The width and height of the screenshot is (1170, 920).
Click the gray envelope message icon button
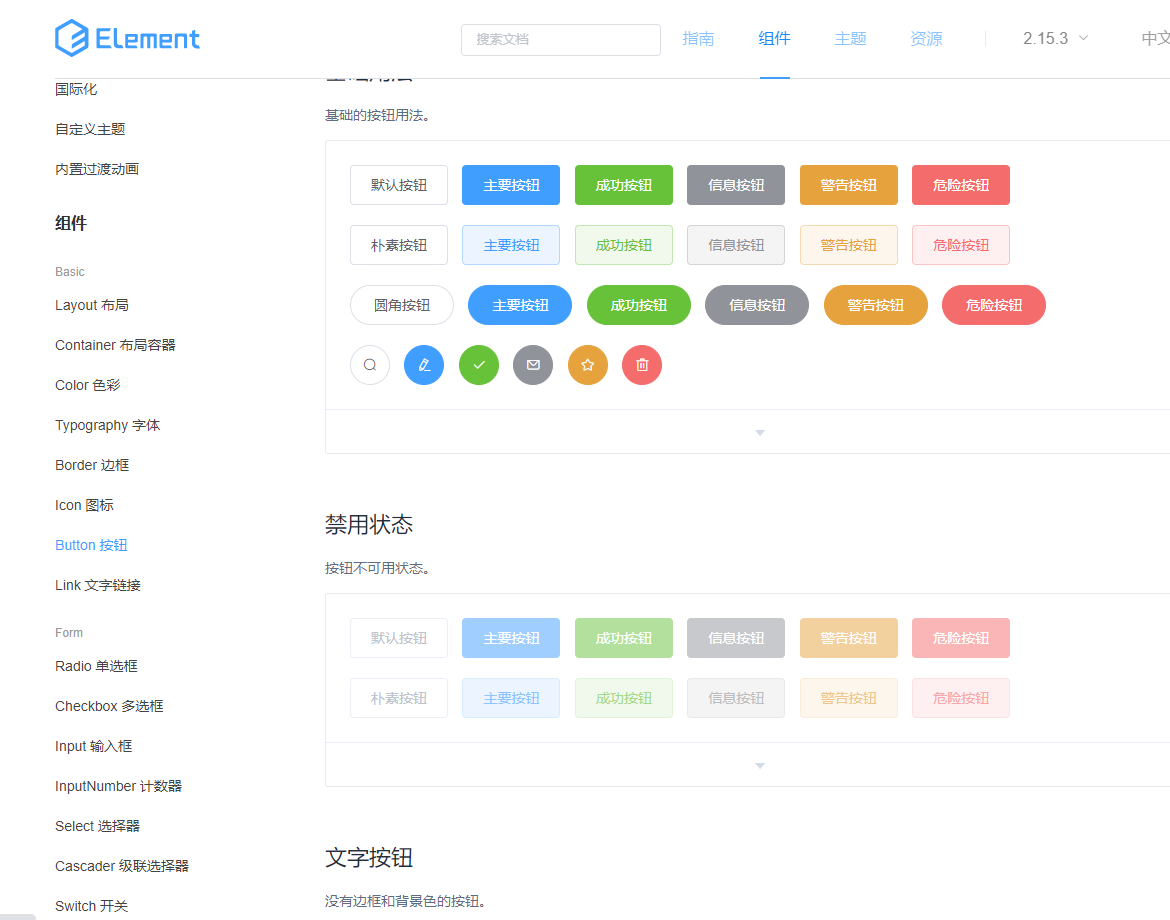click(533, 365)
